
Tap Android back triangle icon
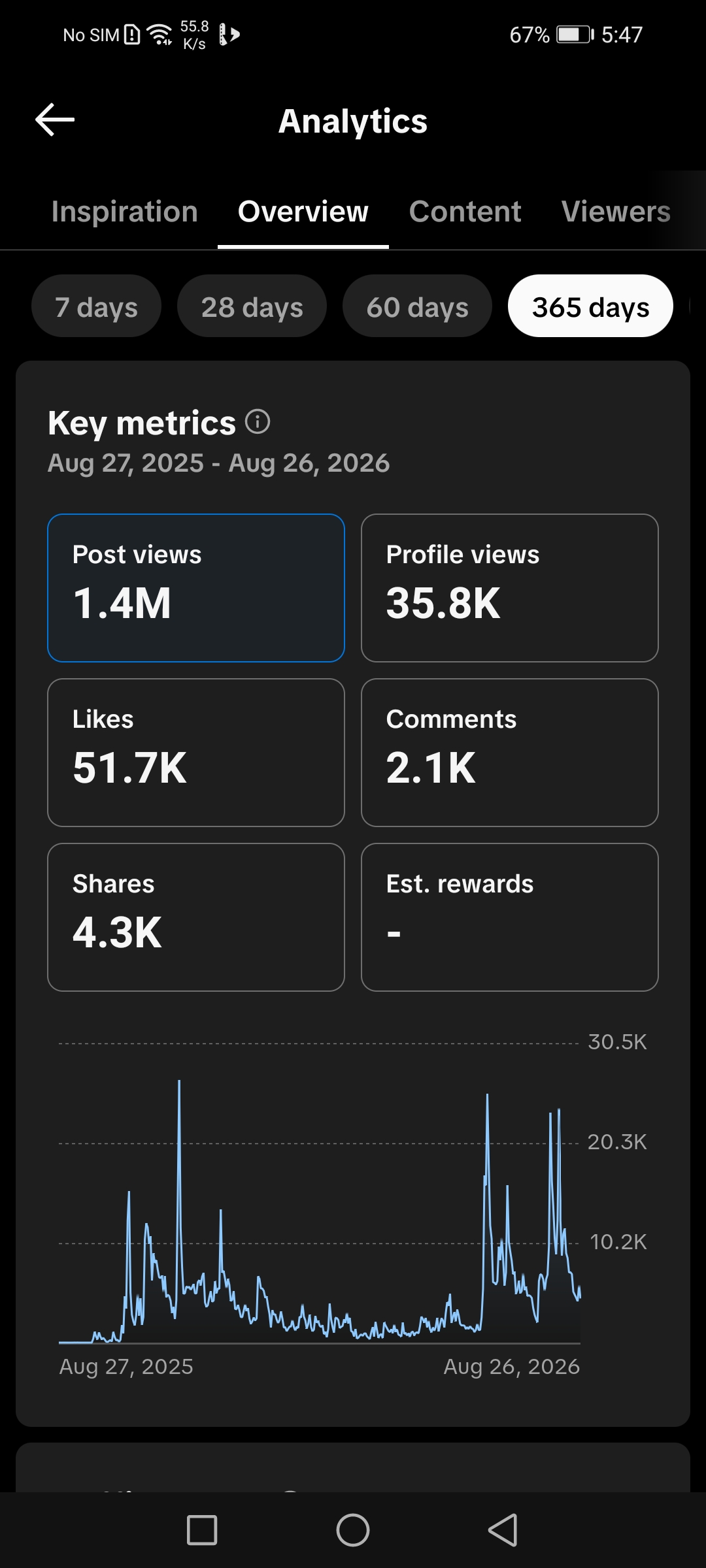click(x=503, y=1530)
